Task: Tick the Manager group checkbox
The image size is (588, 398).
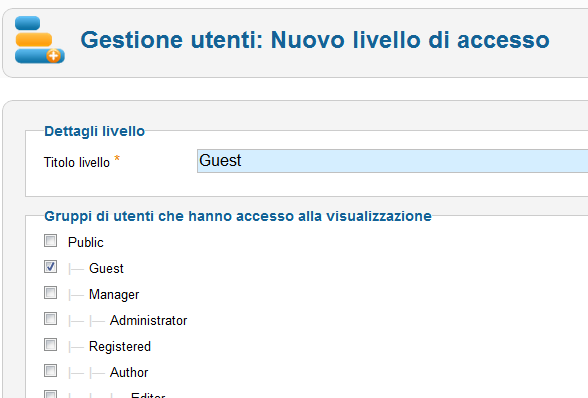Action: coord(51,293)
